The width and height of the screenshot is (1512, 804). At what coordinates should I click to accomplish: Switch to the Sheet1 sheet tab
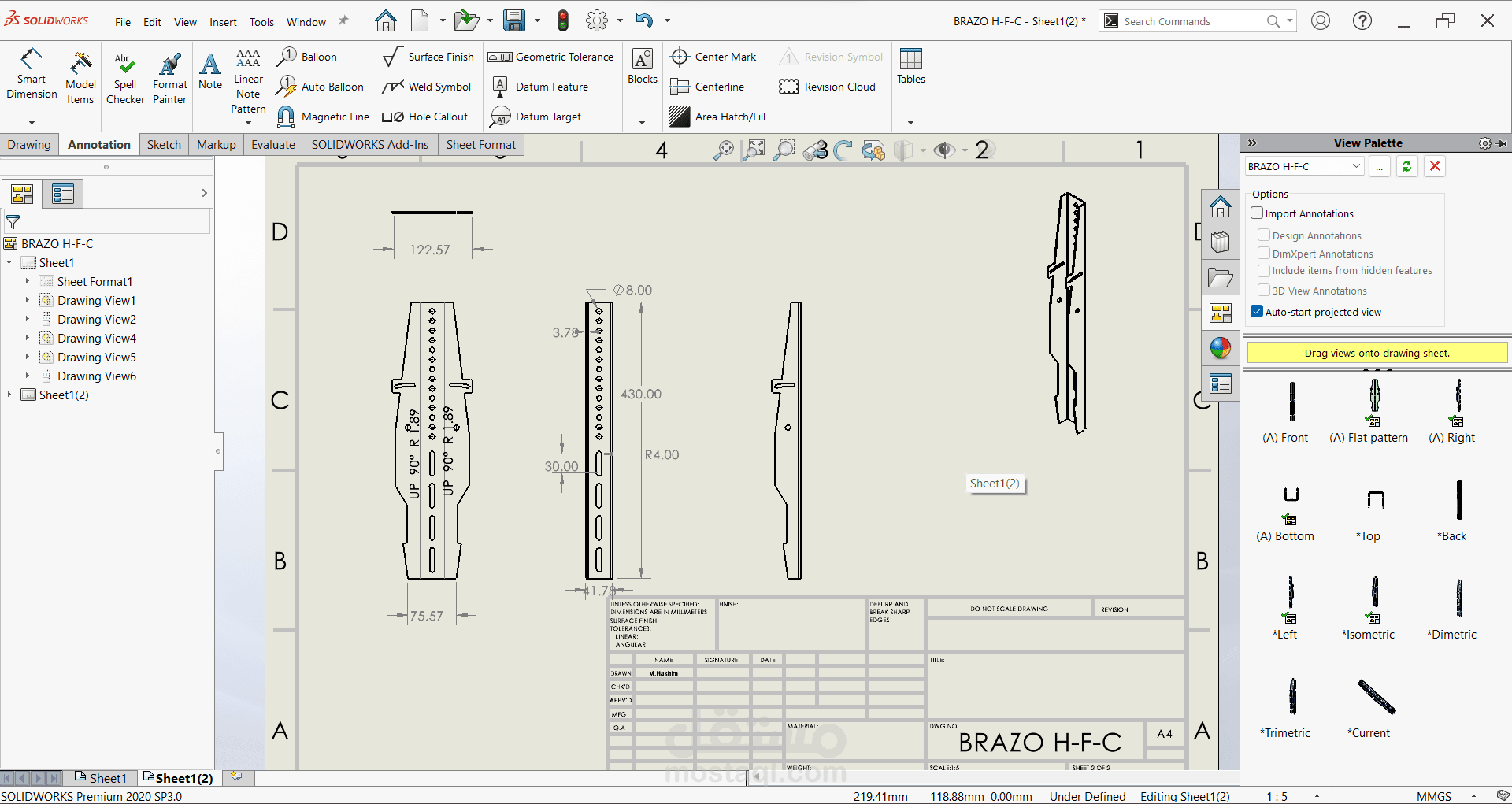101,778
